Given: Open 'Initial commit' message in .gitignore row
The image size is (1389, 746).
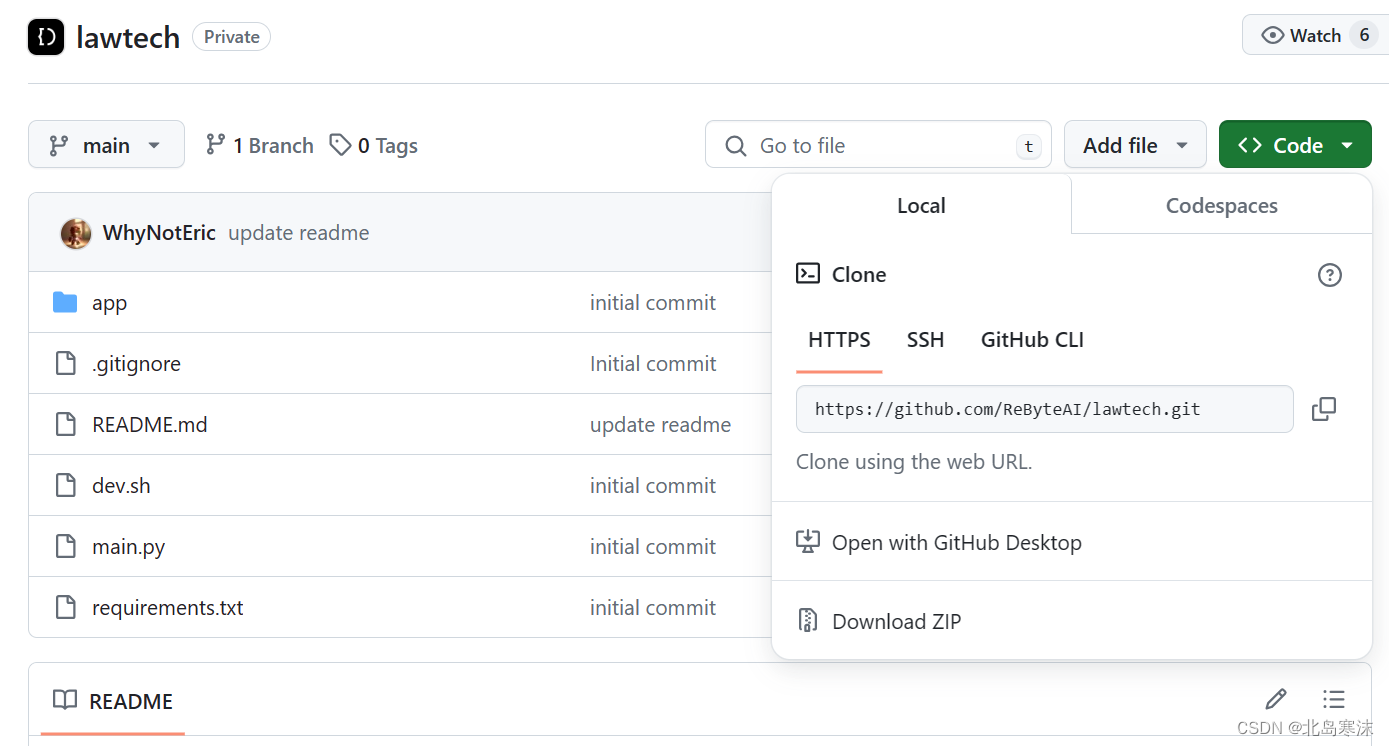Looking at the screenshot, I should [x=653, y=364].
